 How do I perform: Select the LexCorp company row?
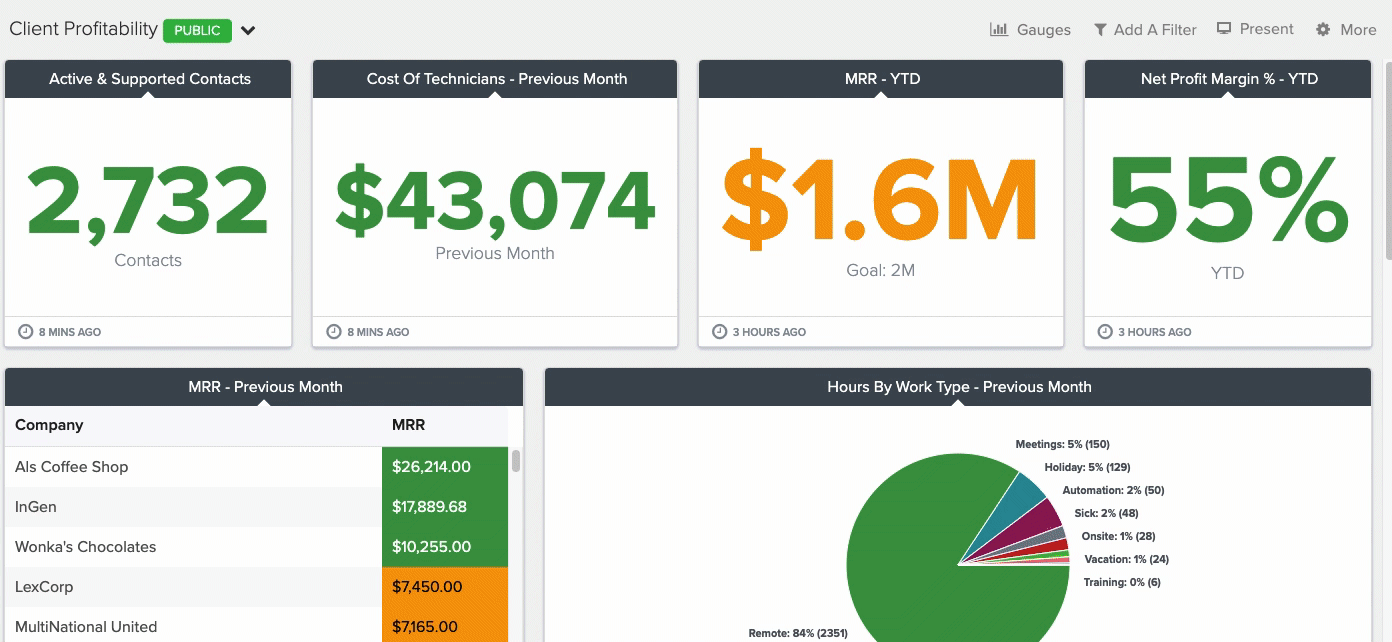point(256,587)
